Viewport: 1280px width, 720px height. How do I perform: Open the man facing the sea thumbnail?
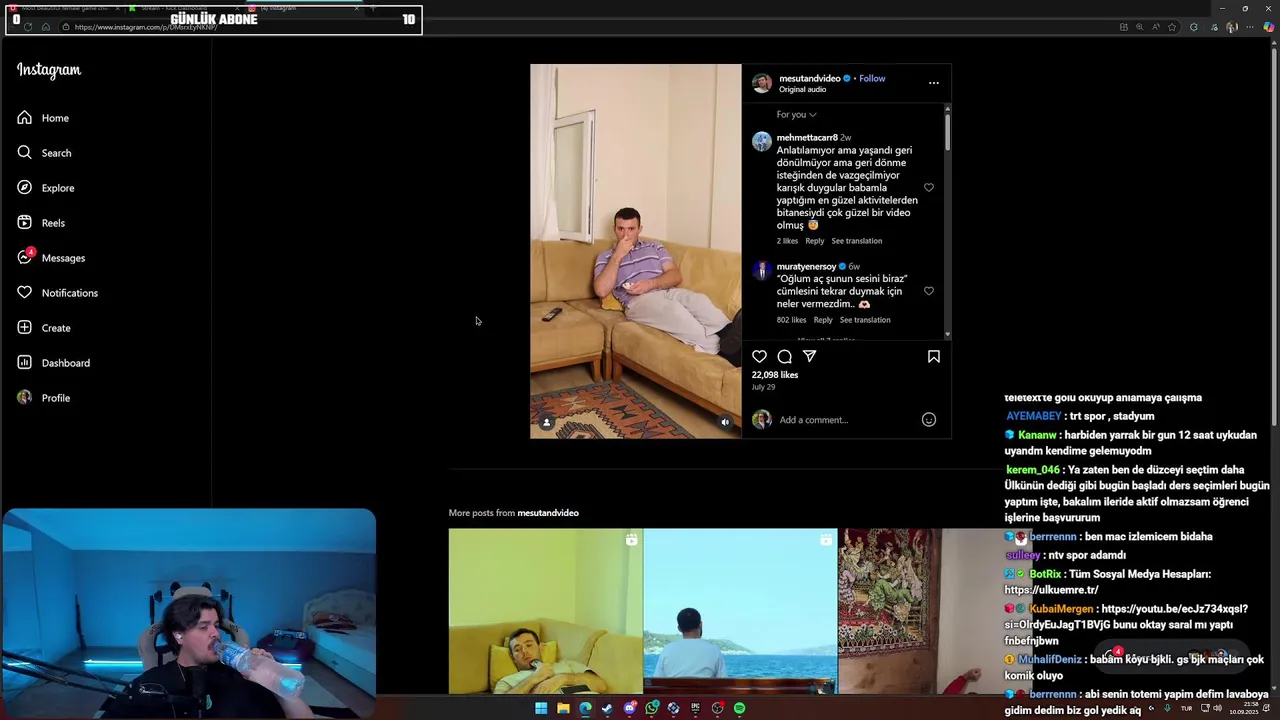740,611
